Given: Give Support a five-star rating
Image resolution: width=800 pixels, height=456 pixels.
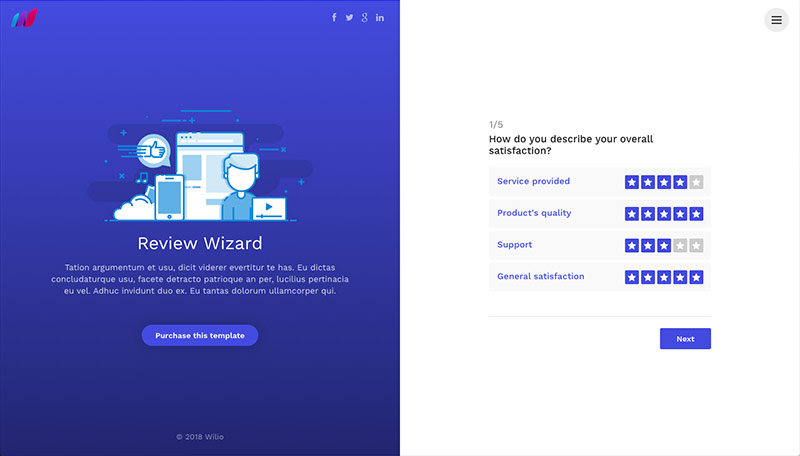Looking at the screenshot, I should (x=696, y=245).
